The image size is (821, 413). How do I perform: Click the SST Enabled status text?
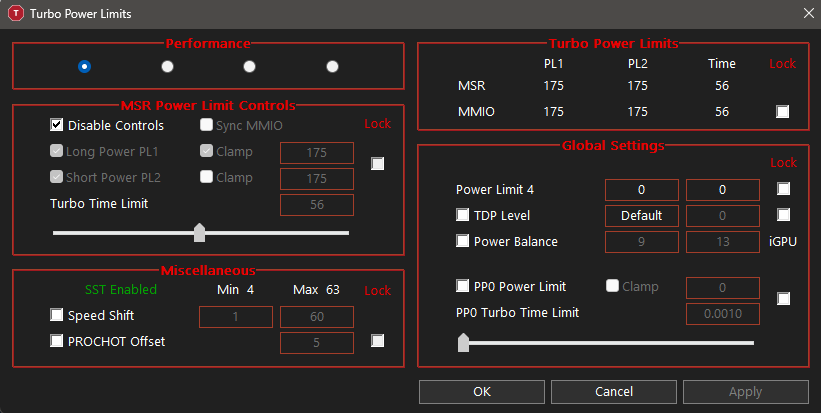click(121, 289)
